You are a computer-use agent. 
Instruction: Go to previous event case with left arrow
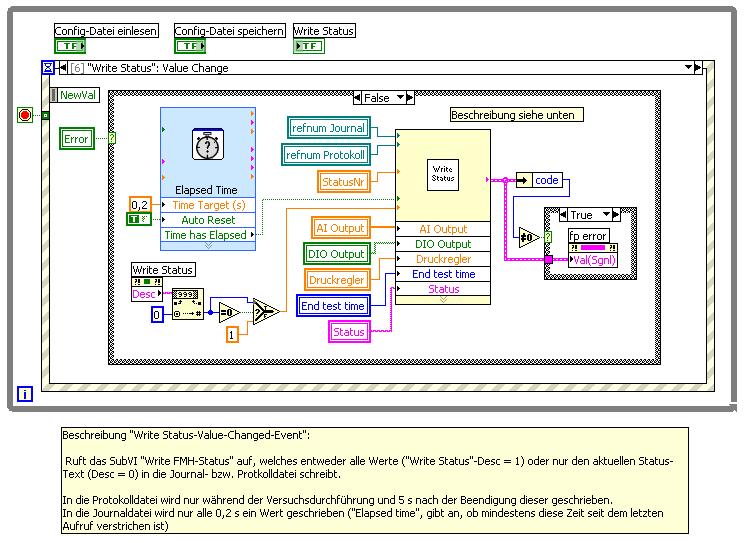pos(63,68)
